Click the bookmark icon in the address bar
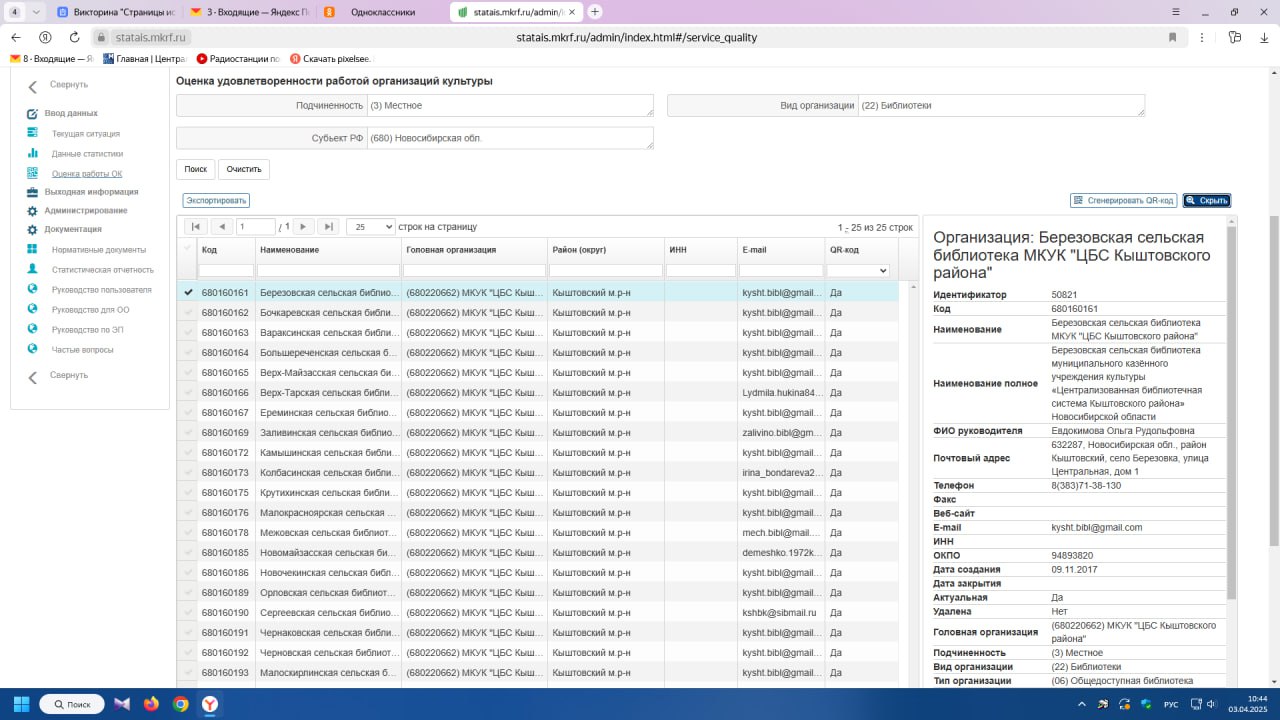The height and width of the screenshot is (720, 1280). [x=1173, y=37]
